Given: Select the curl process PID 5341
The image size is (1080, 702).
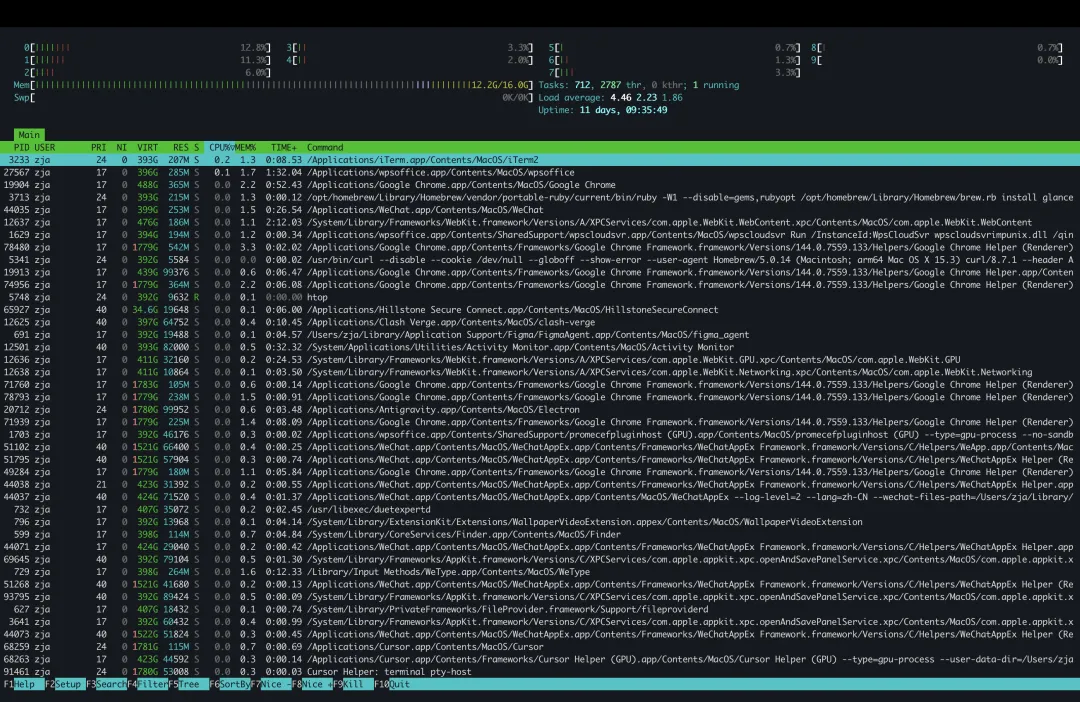Looking at the screenshot, I should 540,260.
